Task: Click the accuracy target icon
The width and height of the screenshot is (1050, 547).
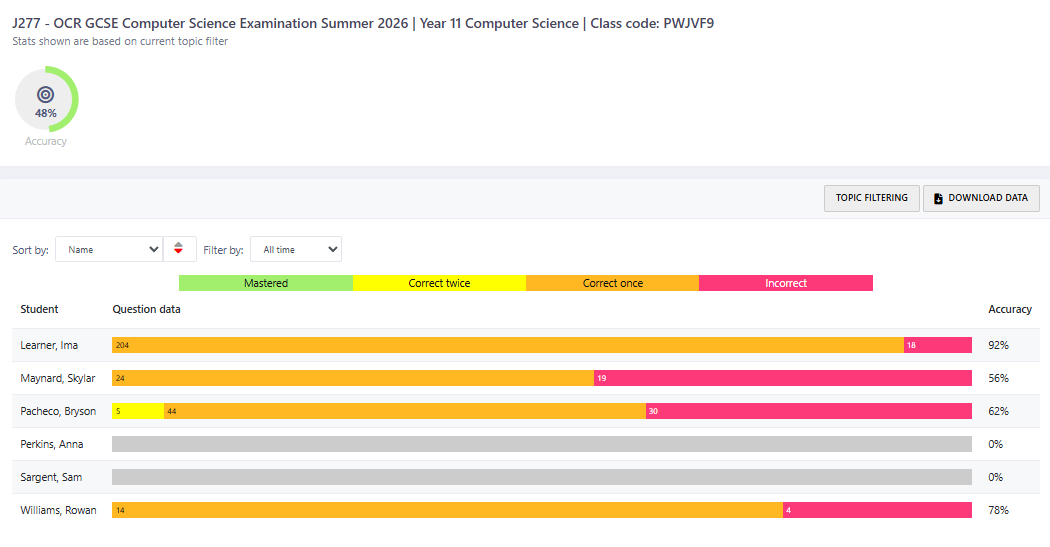Action: (45, 95)
